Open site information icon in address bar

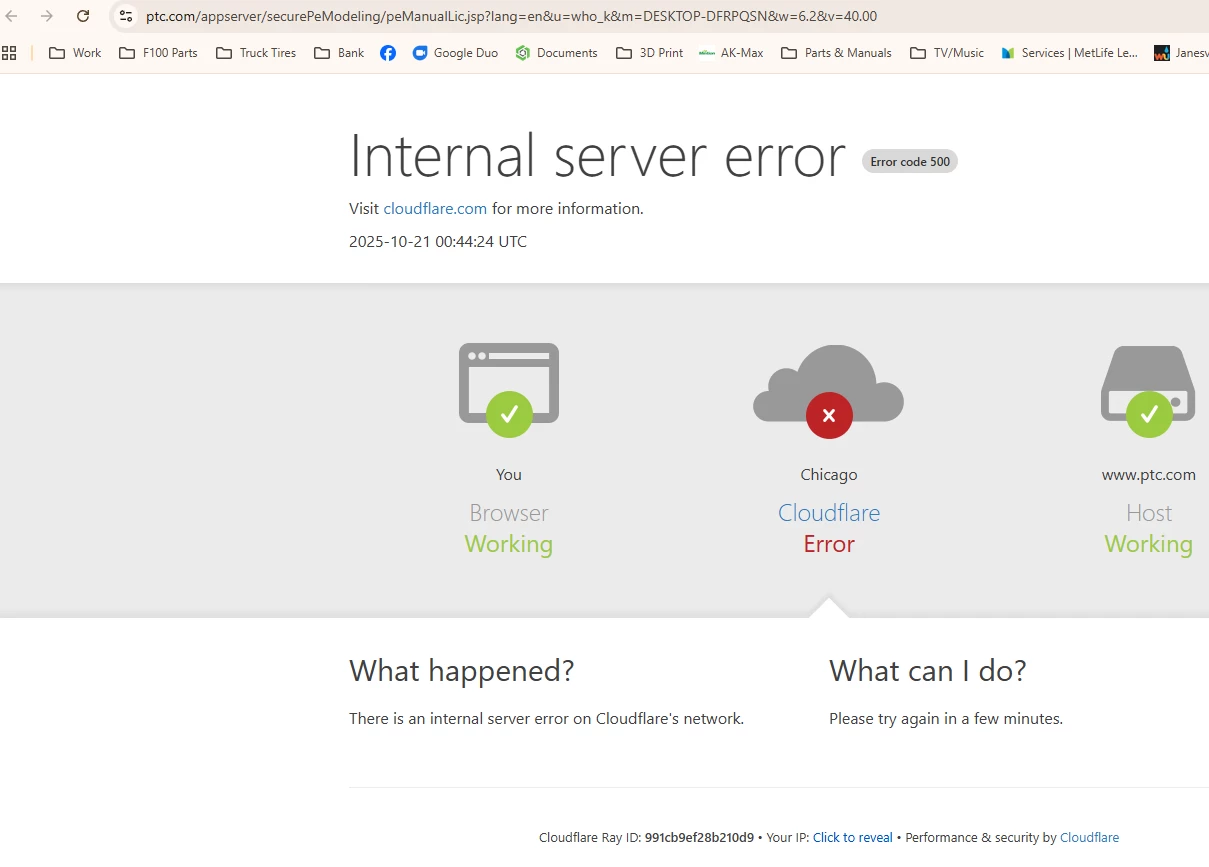tap(125, 16)
